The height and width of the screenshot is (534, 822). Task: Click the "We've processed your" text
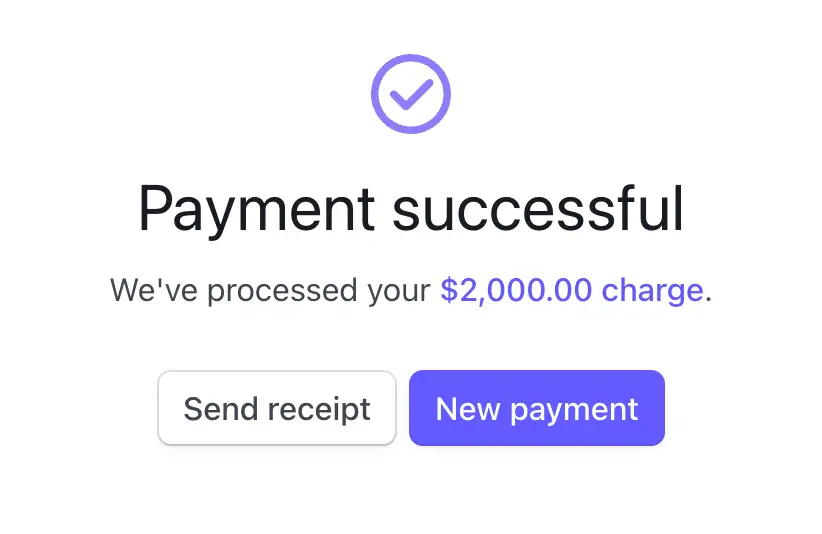[272, 291]
